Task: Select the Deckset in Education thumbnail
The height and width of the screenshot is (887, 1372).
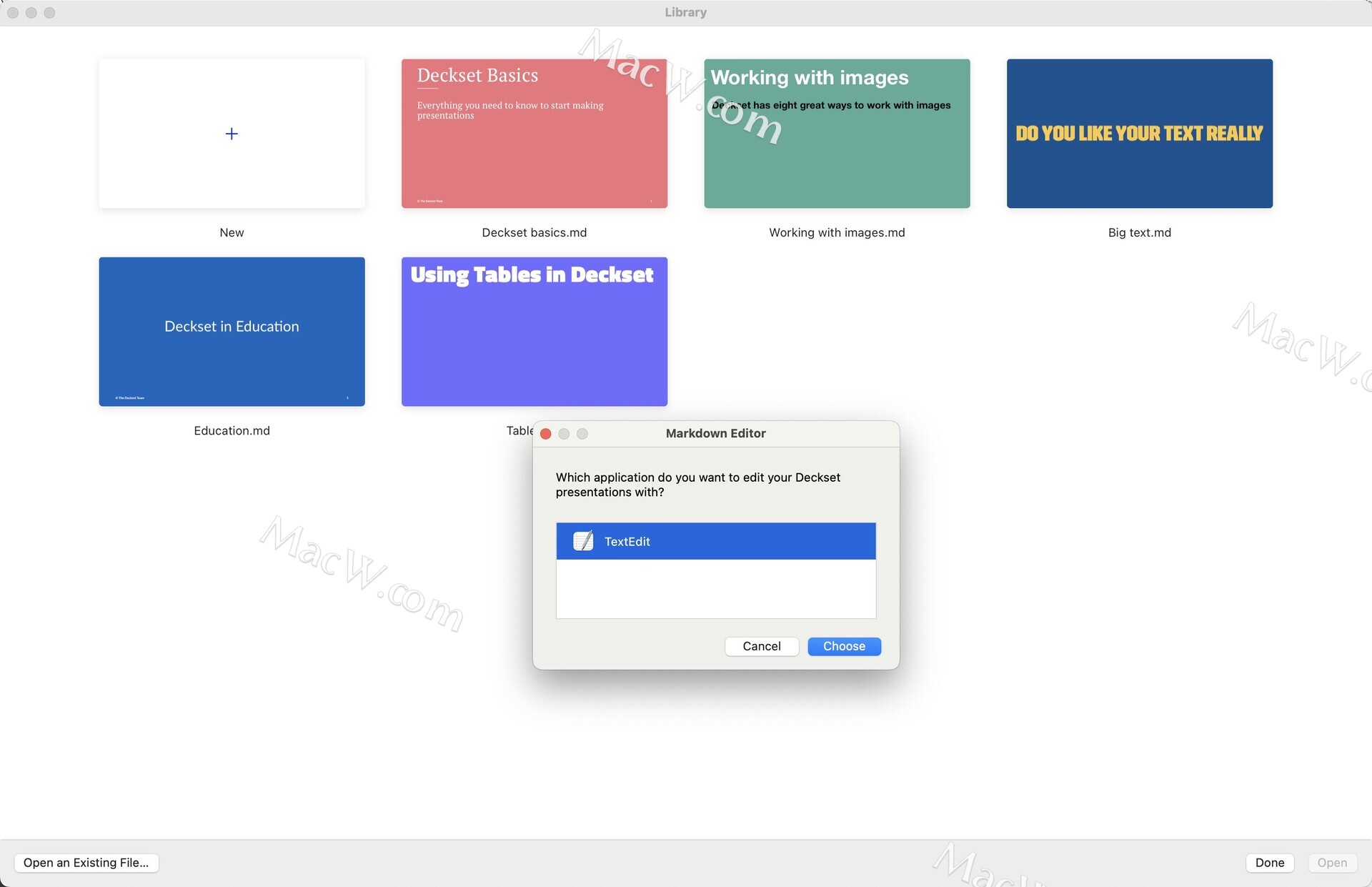Action: pyautogui.click(x=232, y=332)
